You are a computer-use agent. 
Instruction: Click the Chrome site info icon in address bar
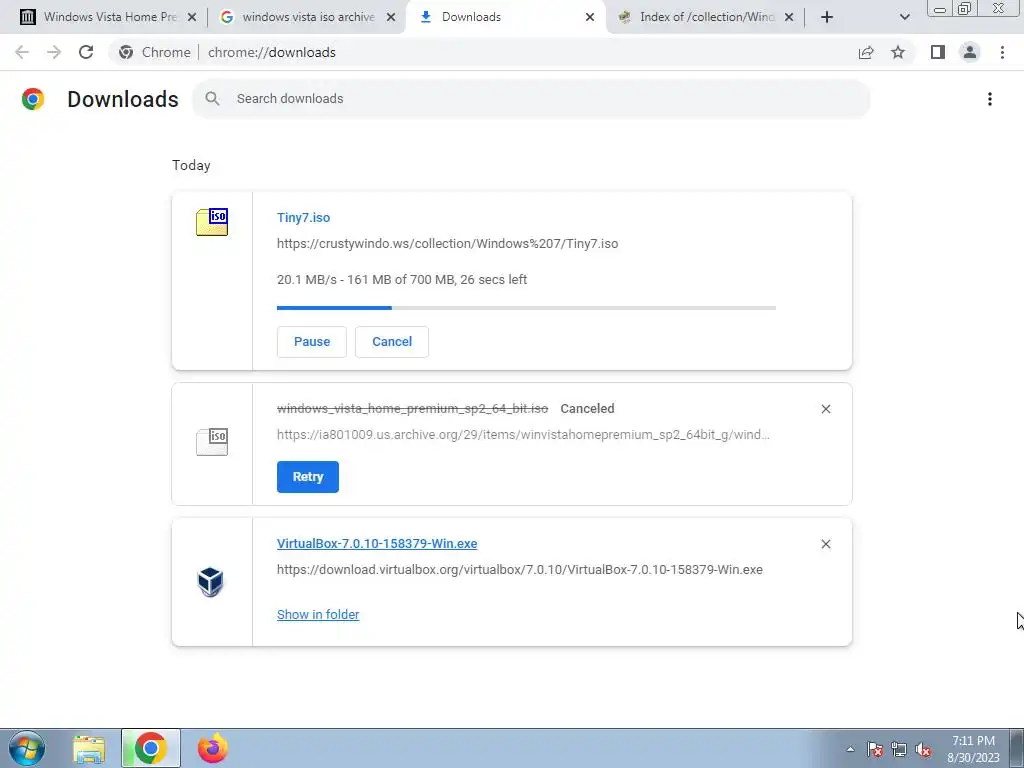(x=126, y=52)
